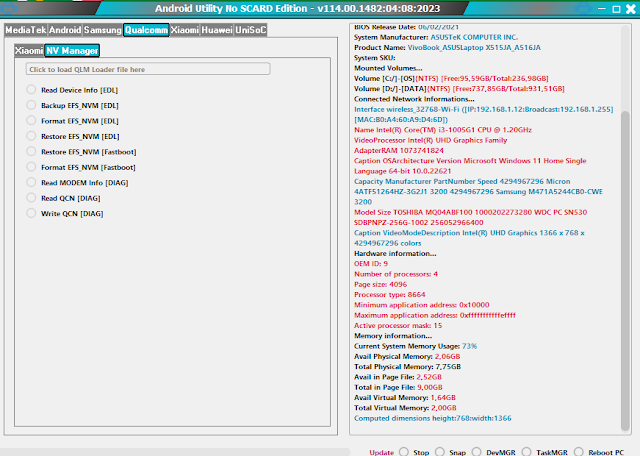Select the NV Manager sub-tab

pos(72,51)
